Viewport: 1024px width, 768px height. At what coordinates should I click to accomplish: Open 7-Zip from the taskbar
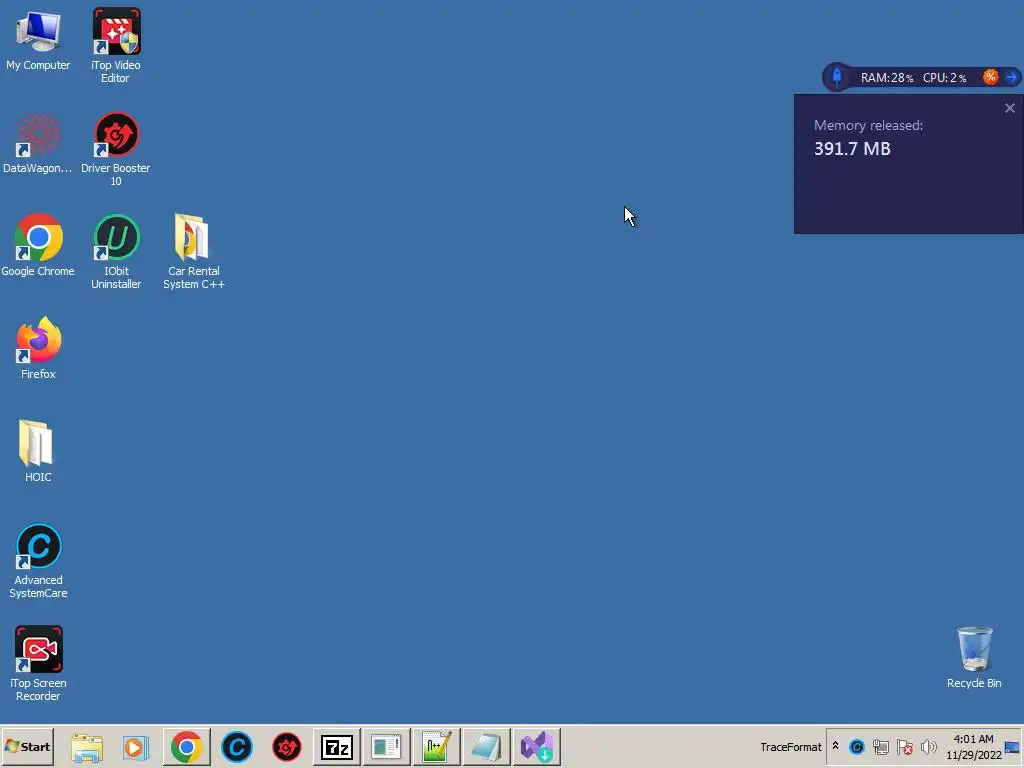[x=336, y=747]
